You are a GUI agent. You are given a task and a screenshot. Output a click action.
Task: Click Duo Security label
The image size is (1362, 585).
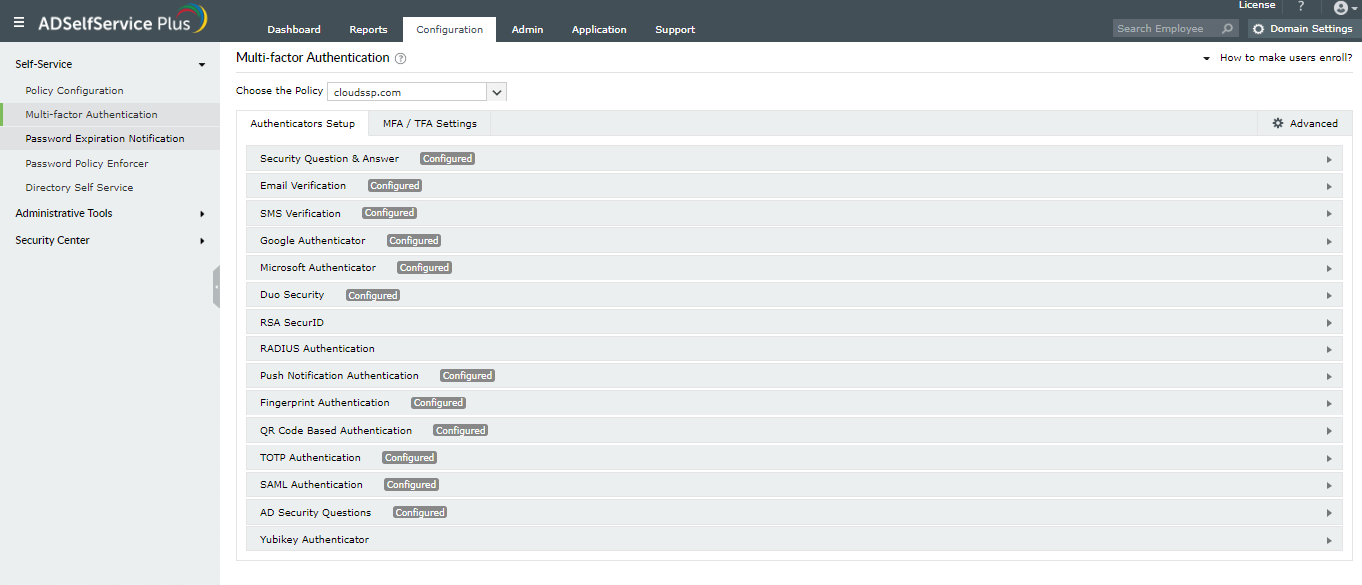(292, 295)
